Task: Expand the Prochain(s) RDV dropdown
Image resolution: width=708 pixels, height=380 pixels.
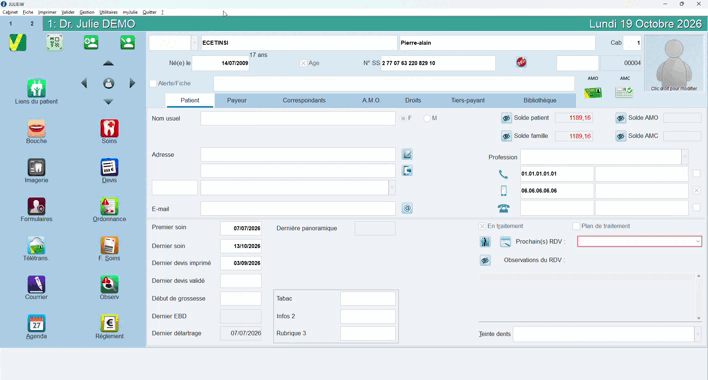Action: pyautogui.click(x=698, y=241)
